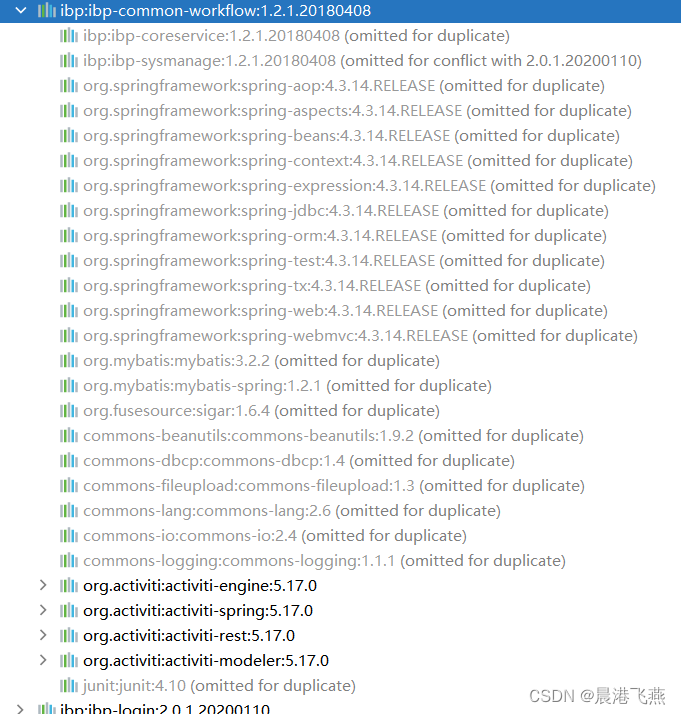
Task: Click the library icon beside spring-webmvc
Action: click(69, 336)
